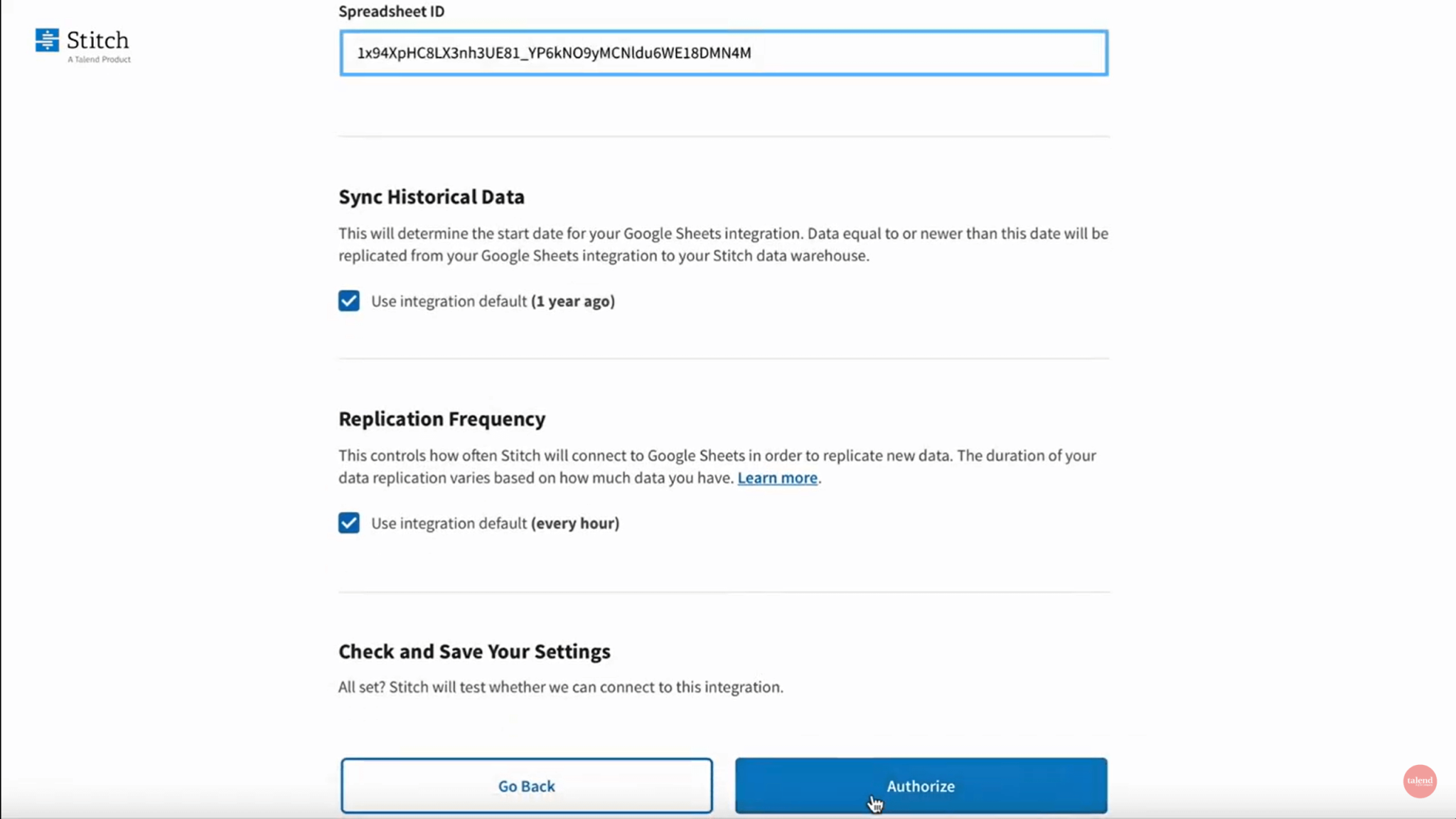Click the Stitch wordmark text
The width and height of the screenshot is (1456, 819).
98,40
